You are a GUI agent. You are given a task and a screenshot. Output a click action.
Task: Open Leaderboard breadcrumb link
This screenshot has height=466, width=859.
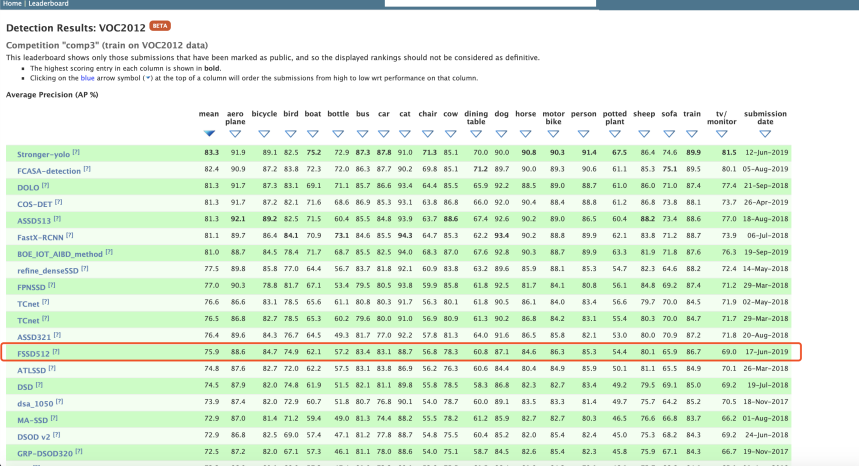coord(47,4)
